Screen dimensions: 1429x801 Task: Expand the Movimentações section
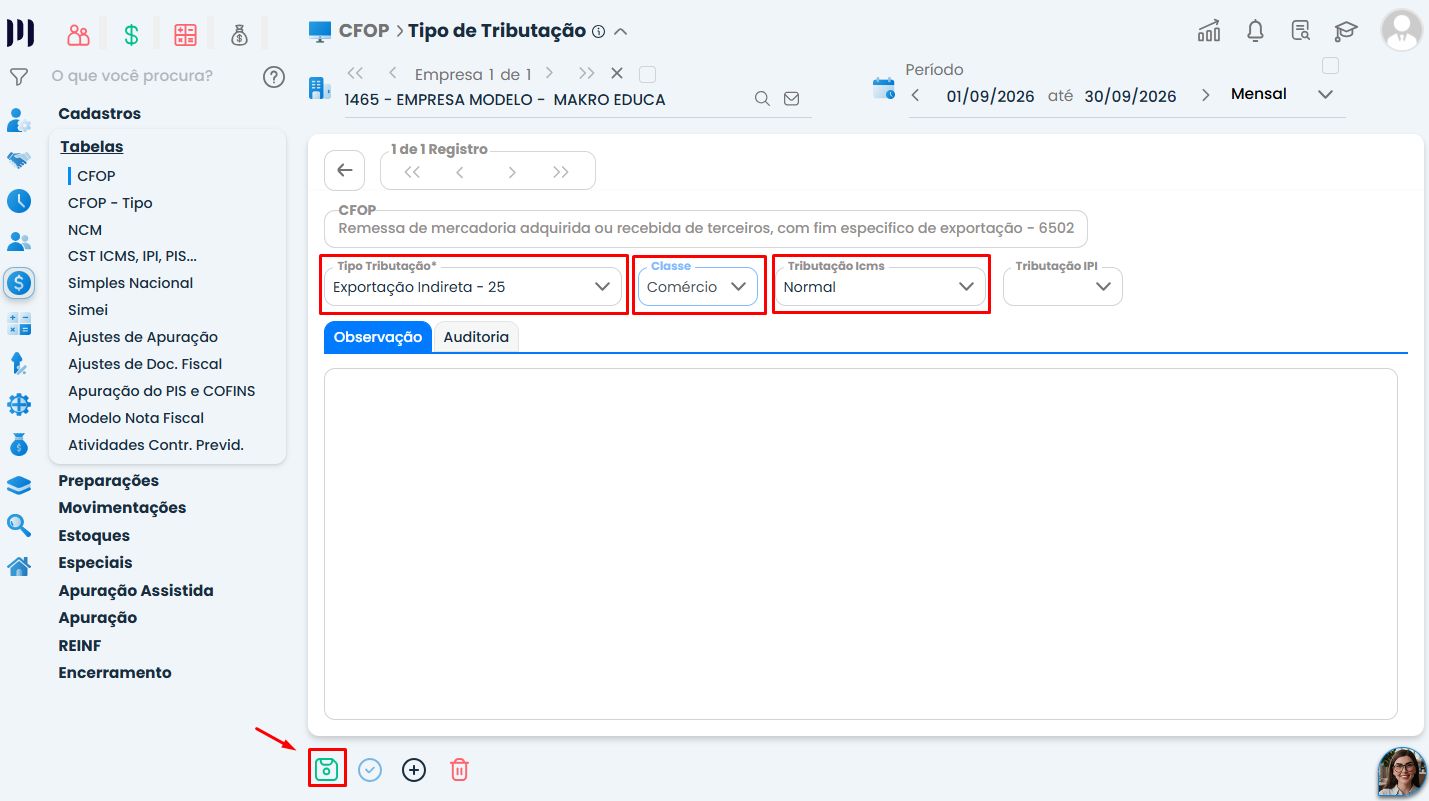pos(122,507)
